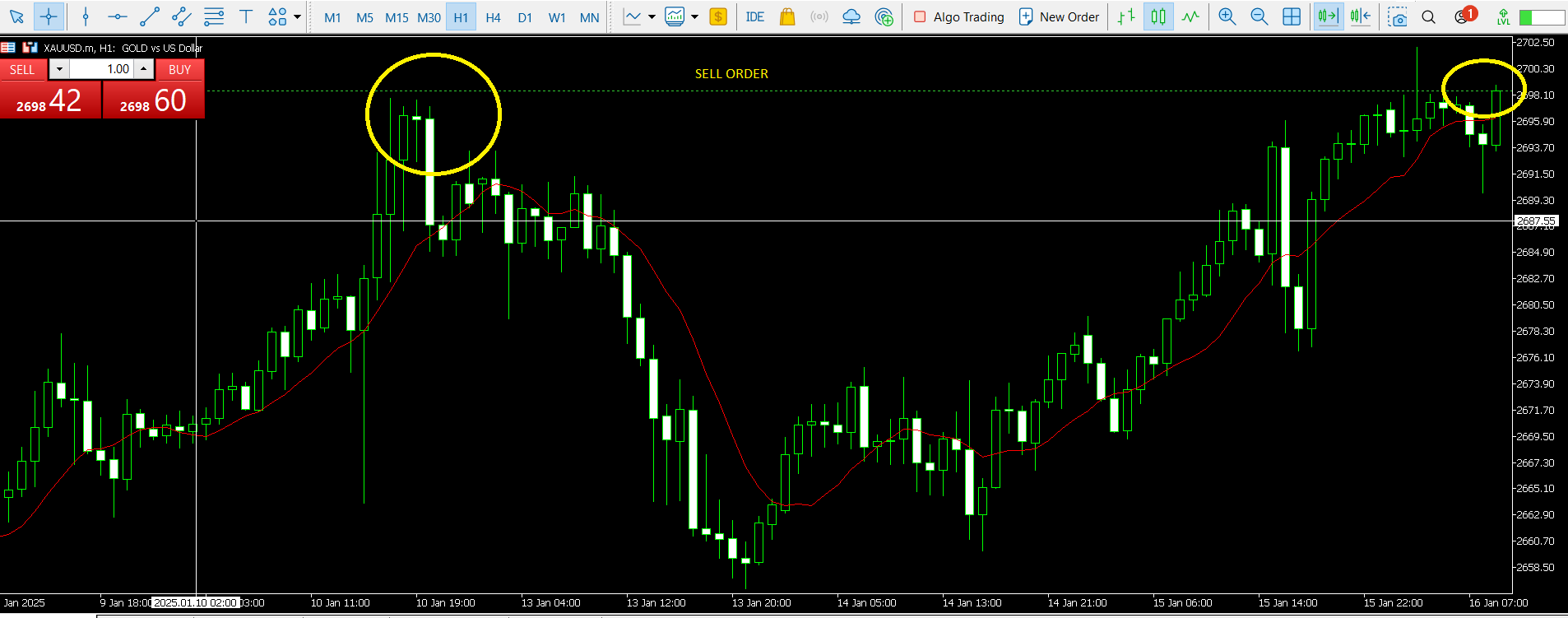This screenshot has height=618, width=1568.
Task: Open the search magnifier icon
Action: click(x=1429, y=16)
